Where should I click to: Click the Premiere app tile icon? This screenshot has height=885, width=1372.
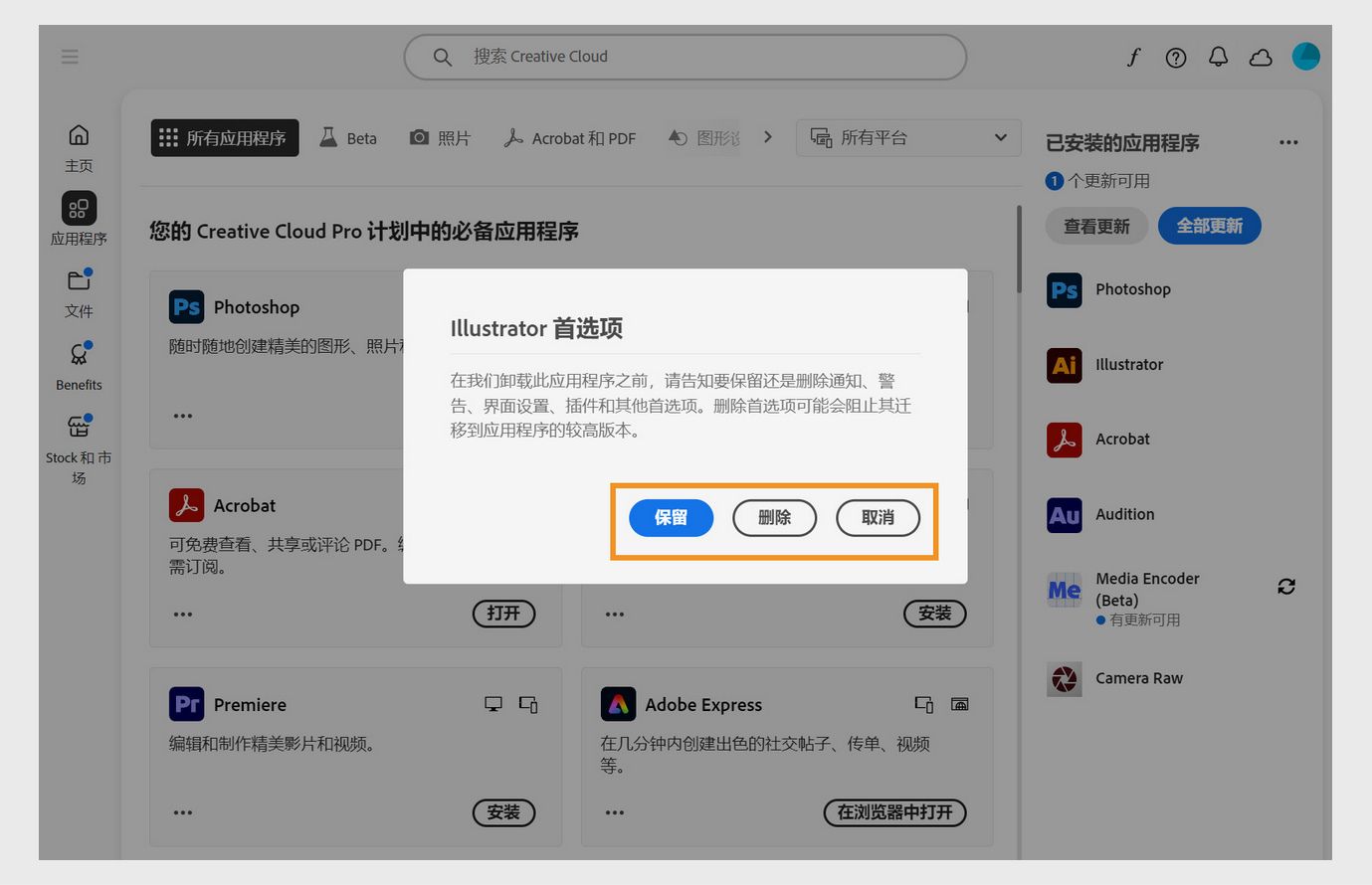tap(186, 703)
